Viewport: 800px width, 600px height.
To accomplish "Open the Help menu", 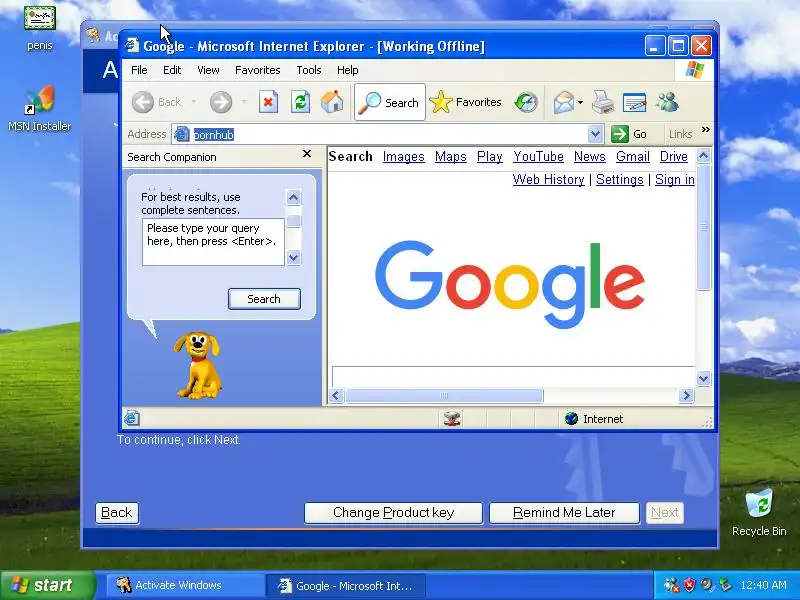I will tap(347, 70).
